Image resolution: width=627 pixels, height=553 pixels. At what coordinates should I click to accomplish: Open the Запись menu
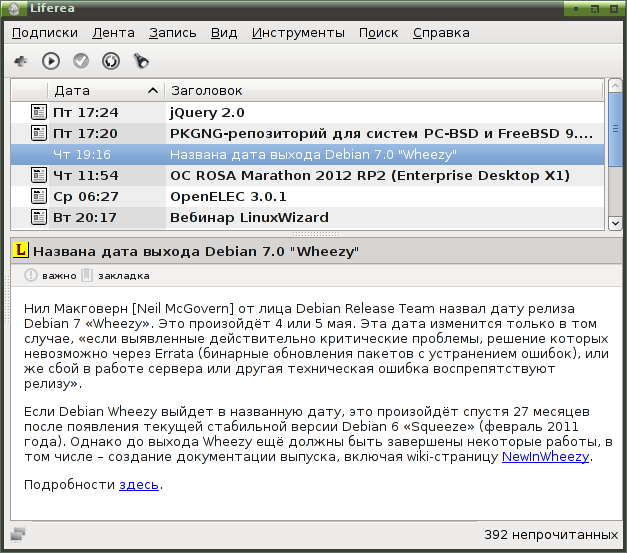click(x=173, y=33)
